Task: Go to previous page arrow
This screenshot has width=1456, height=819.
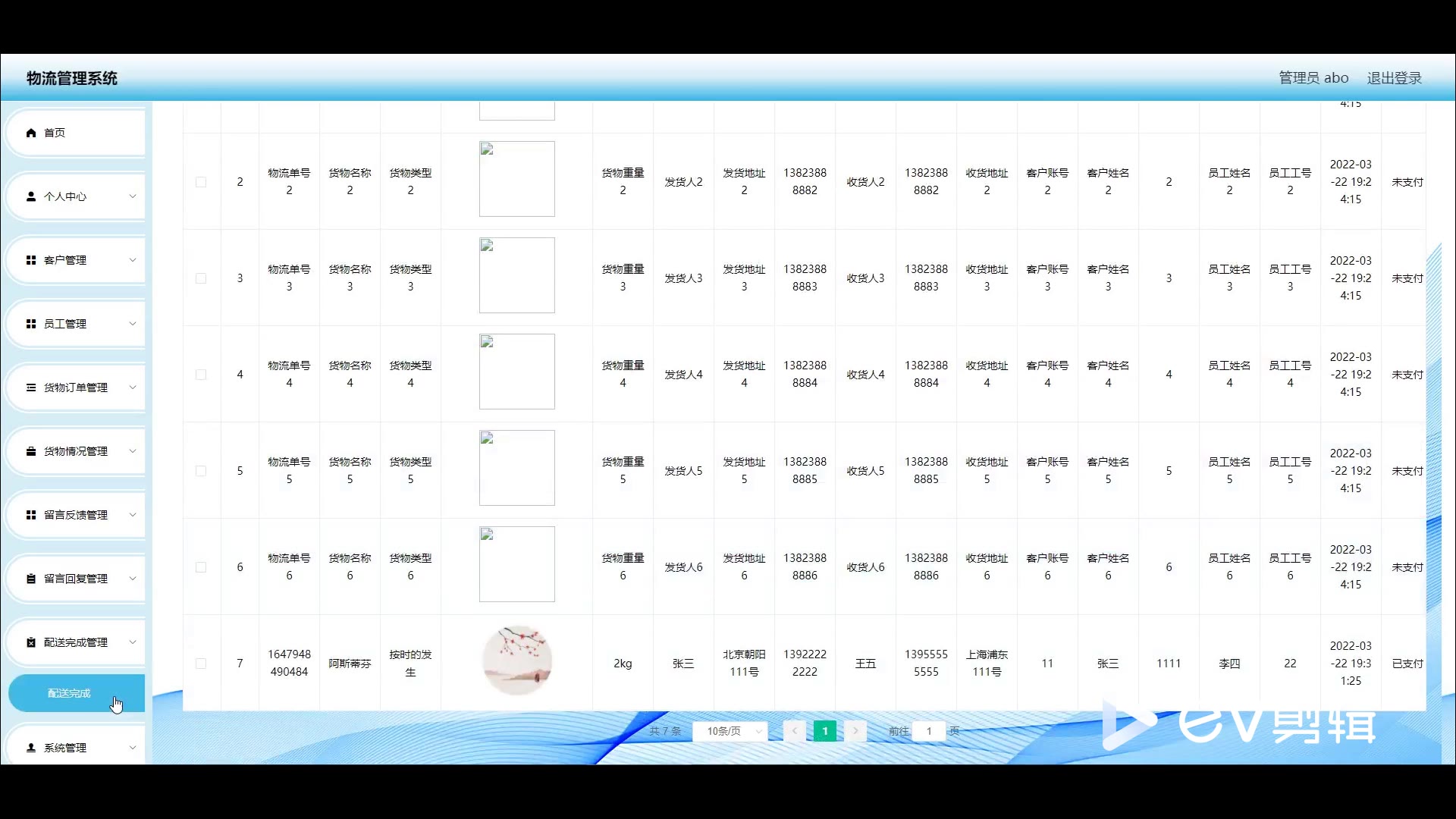Action: point(794,731)
